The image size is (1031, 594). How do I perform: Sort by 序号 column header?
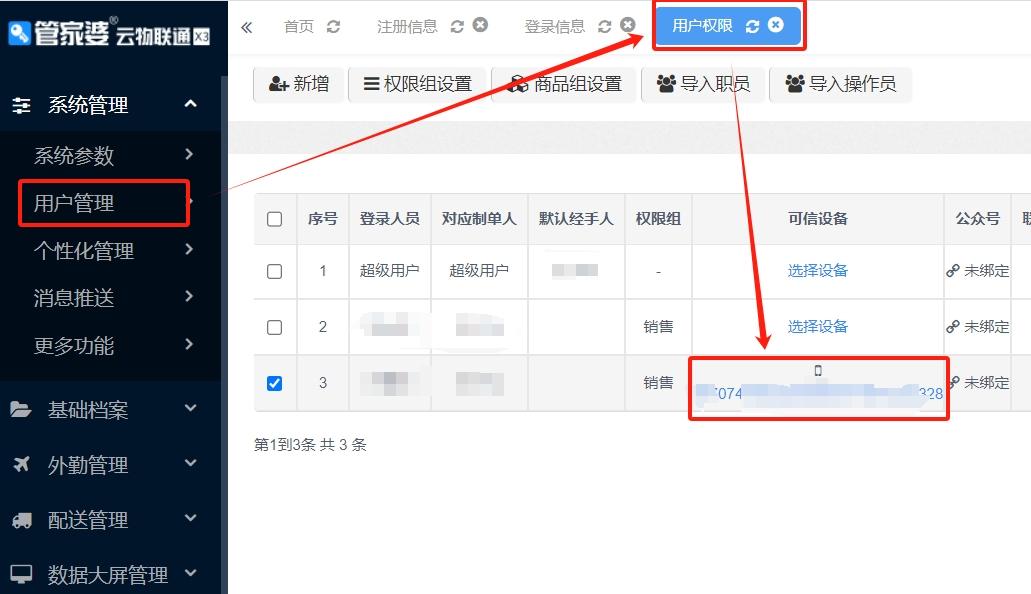pyautogui.click(x=323, y=218)
